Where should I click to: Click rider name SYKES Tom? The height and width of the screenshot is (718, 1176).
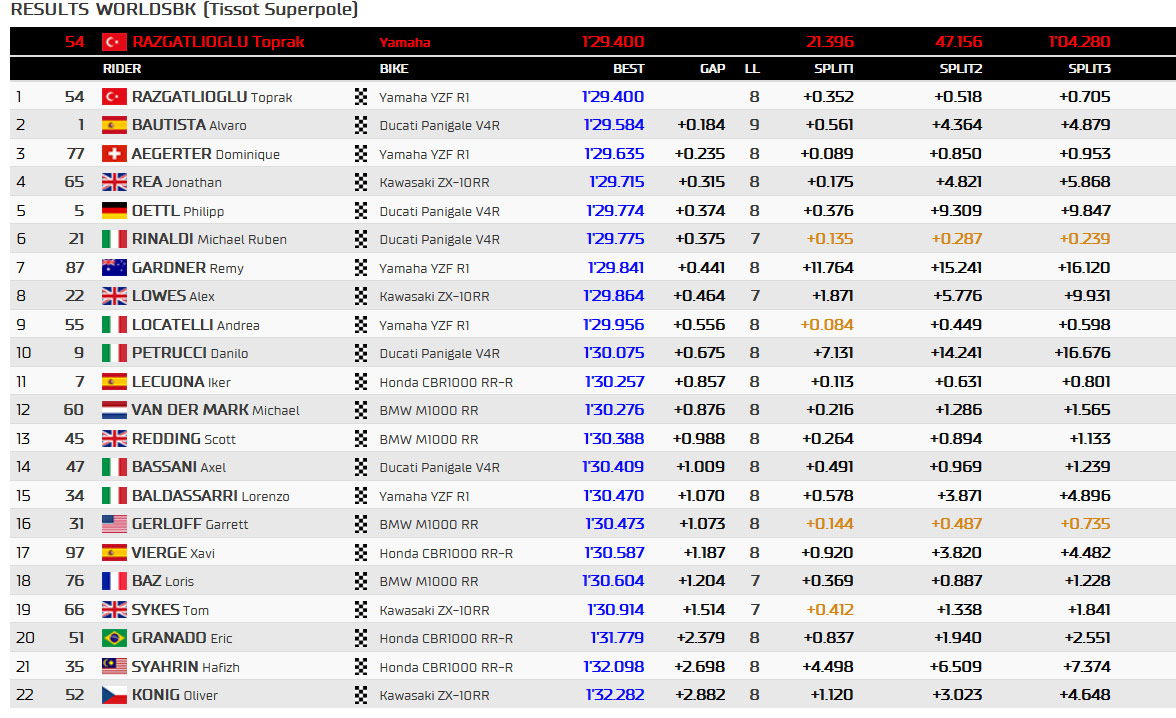(170, 610)
